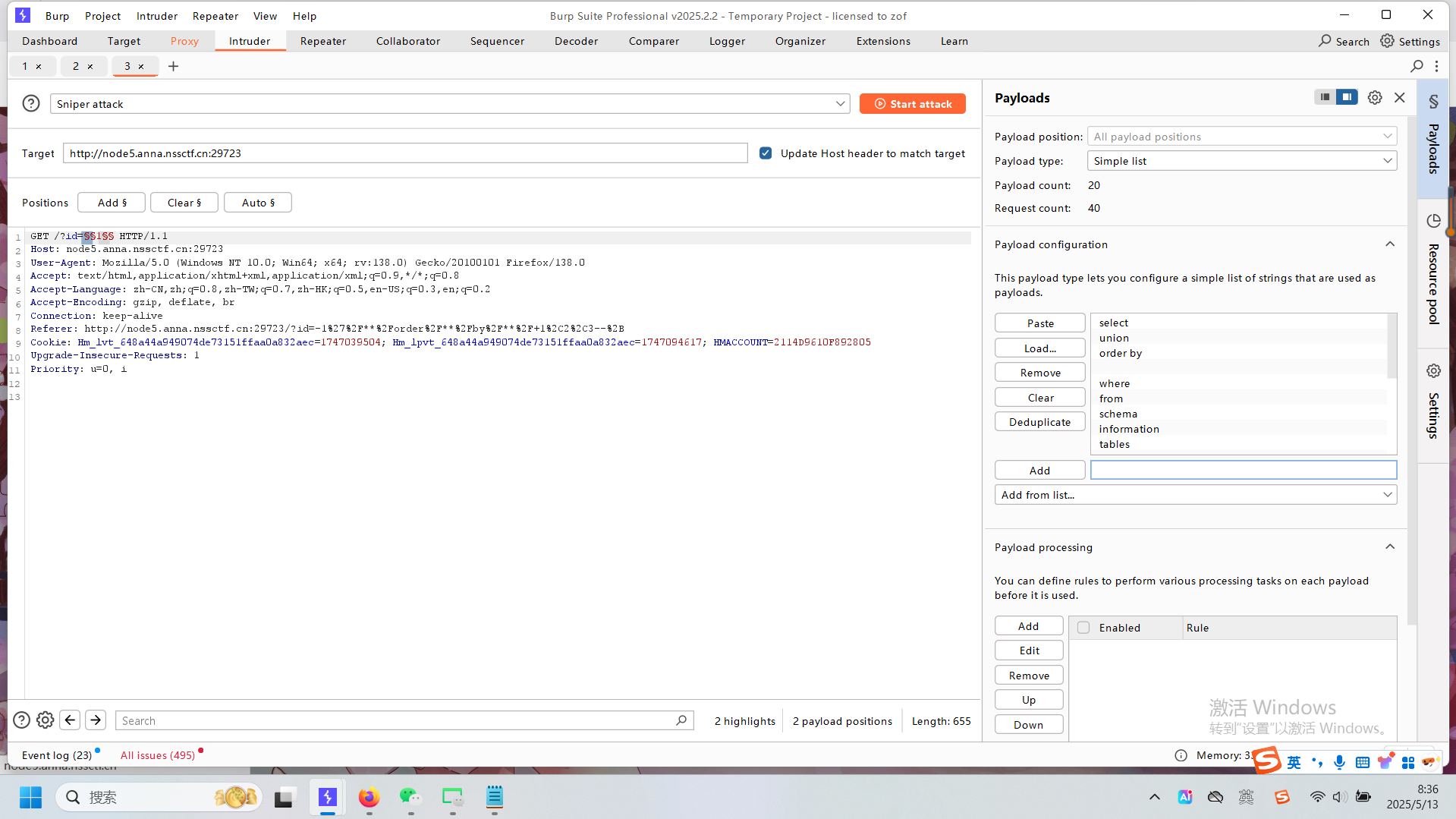Image resolution: width=1456 pixels, height=819 pixels.
Task: Focus the new payload item input field
Action: click(x=1243, y=471)
